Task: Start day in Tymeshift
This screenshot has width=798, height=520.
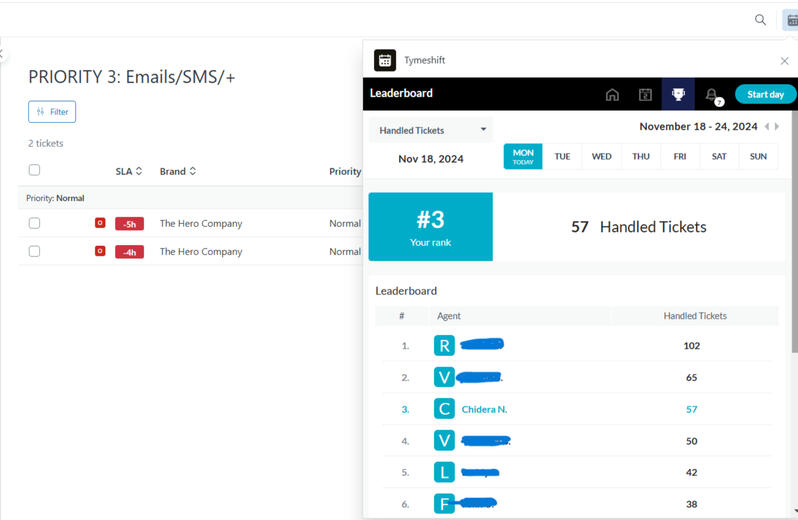Action: [x=765, y=94]
